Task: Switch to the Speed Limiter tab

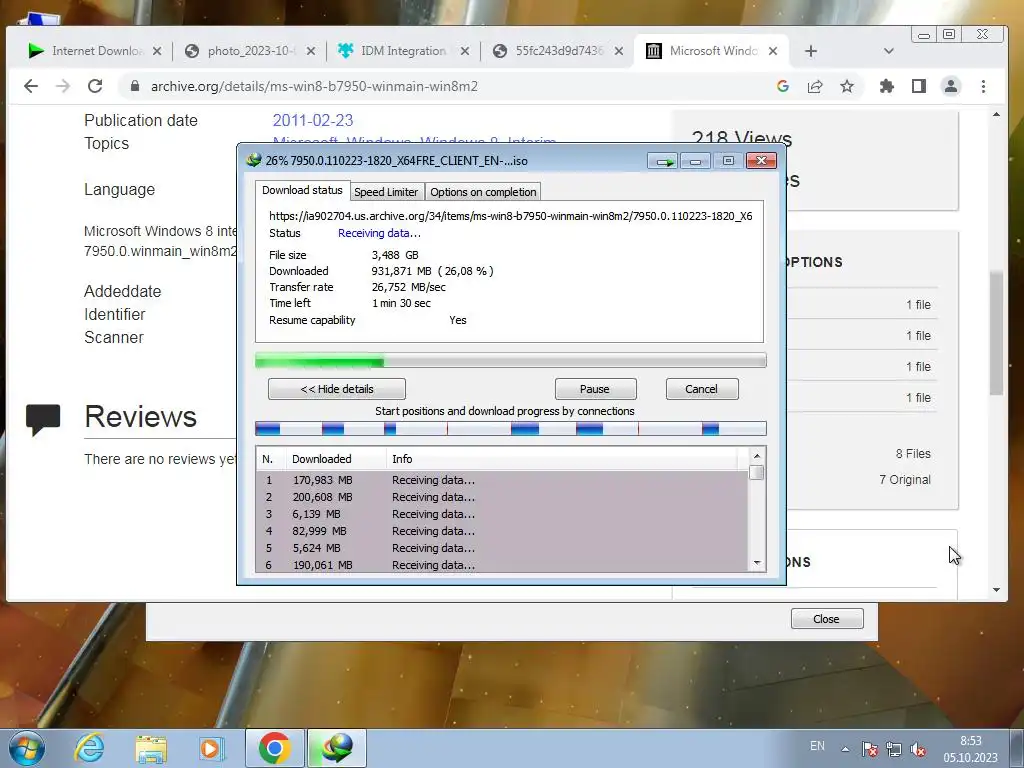Action: coord(386,192)
